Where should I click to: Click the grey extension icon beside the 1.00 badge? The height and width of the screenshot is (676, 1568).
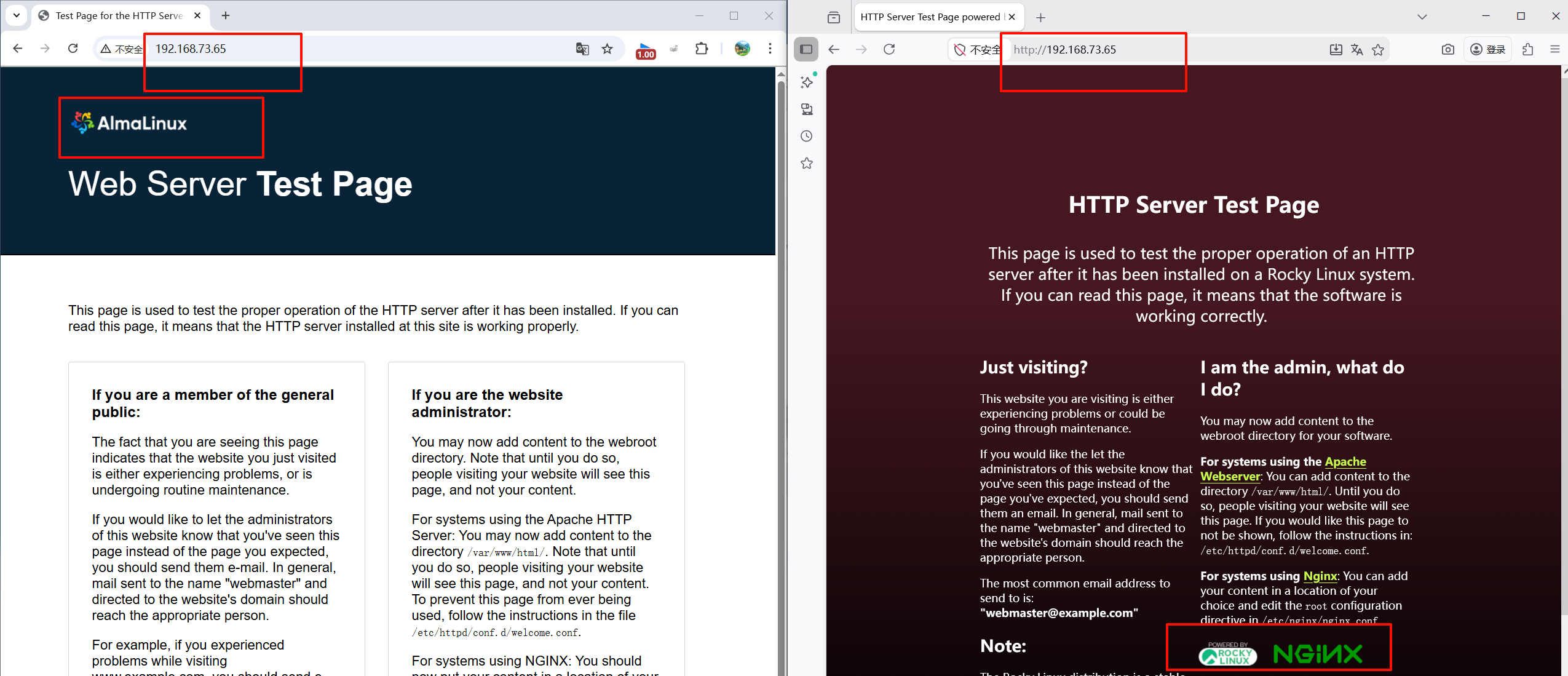(x=674, y=49)
